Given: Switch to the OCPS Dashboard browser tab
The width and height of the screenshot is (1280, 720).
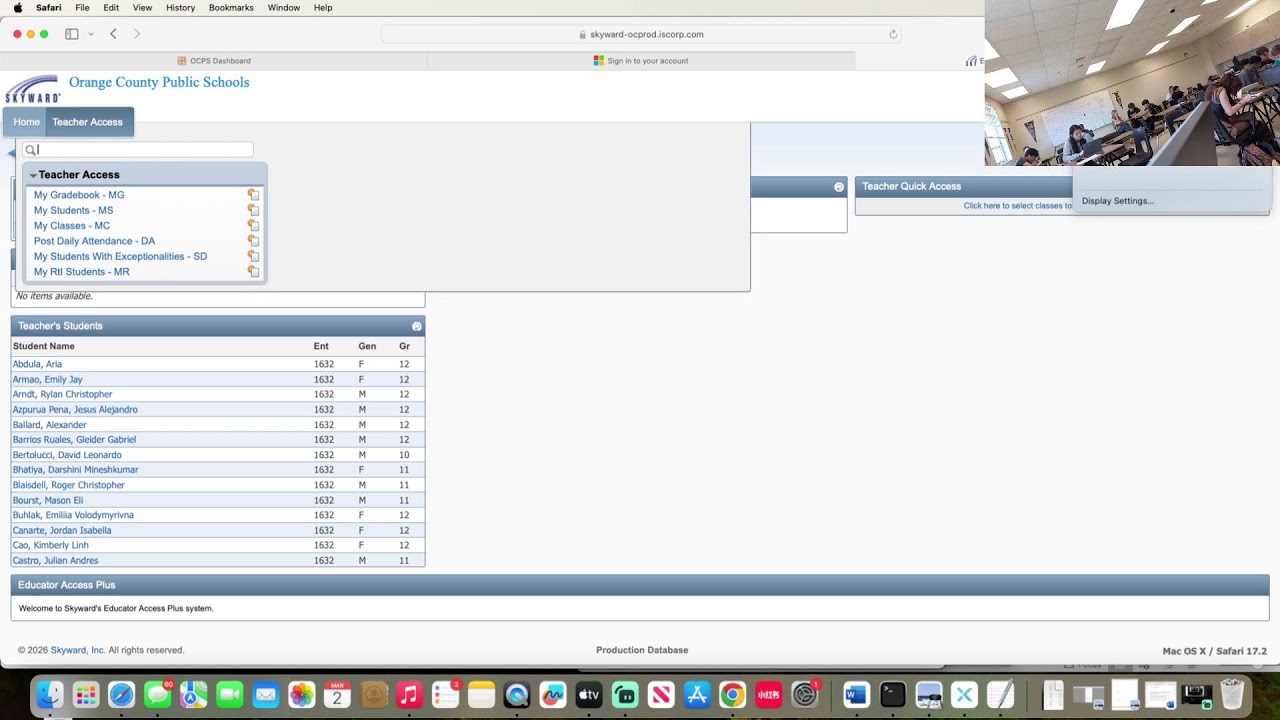Looking at the screenshot, I should pos(214,61).
